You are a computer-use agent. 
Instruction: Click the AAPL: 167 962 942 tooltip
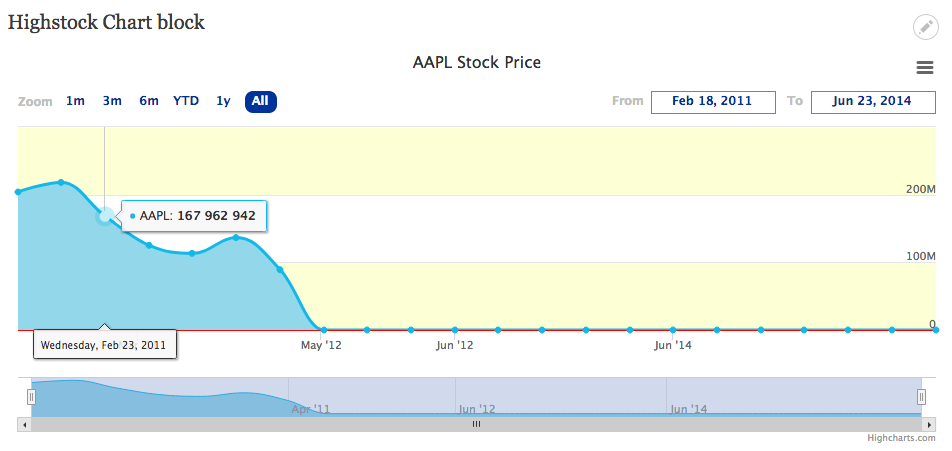pos(194,215)
